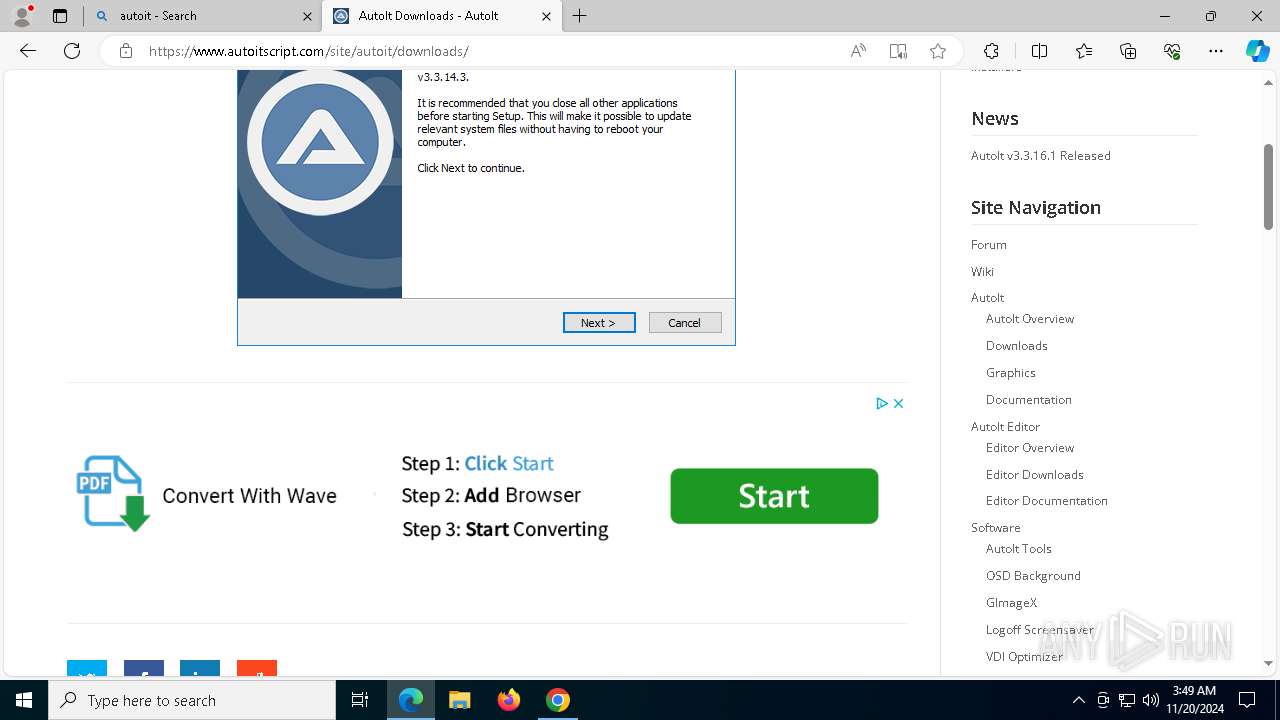Open GImageX link
The width and height of the screenshot is (1280, 720).
pyautogui.click(x=1011, y=602)
